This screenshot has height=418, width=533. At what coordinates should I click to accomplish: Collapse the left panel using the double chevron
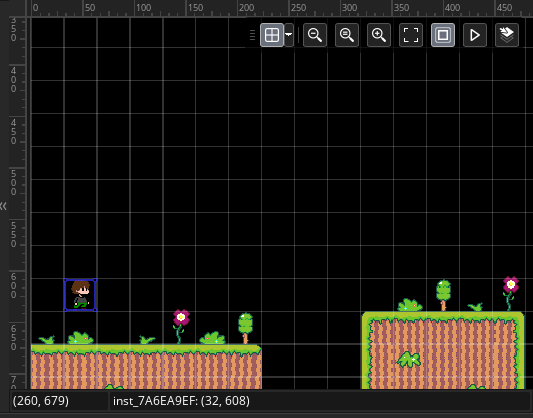click(3, 206)
